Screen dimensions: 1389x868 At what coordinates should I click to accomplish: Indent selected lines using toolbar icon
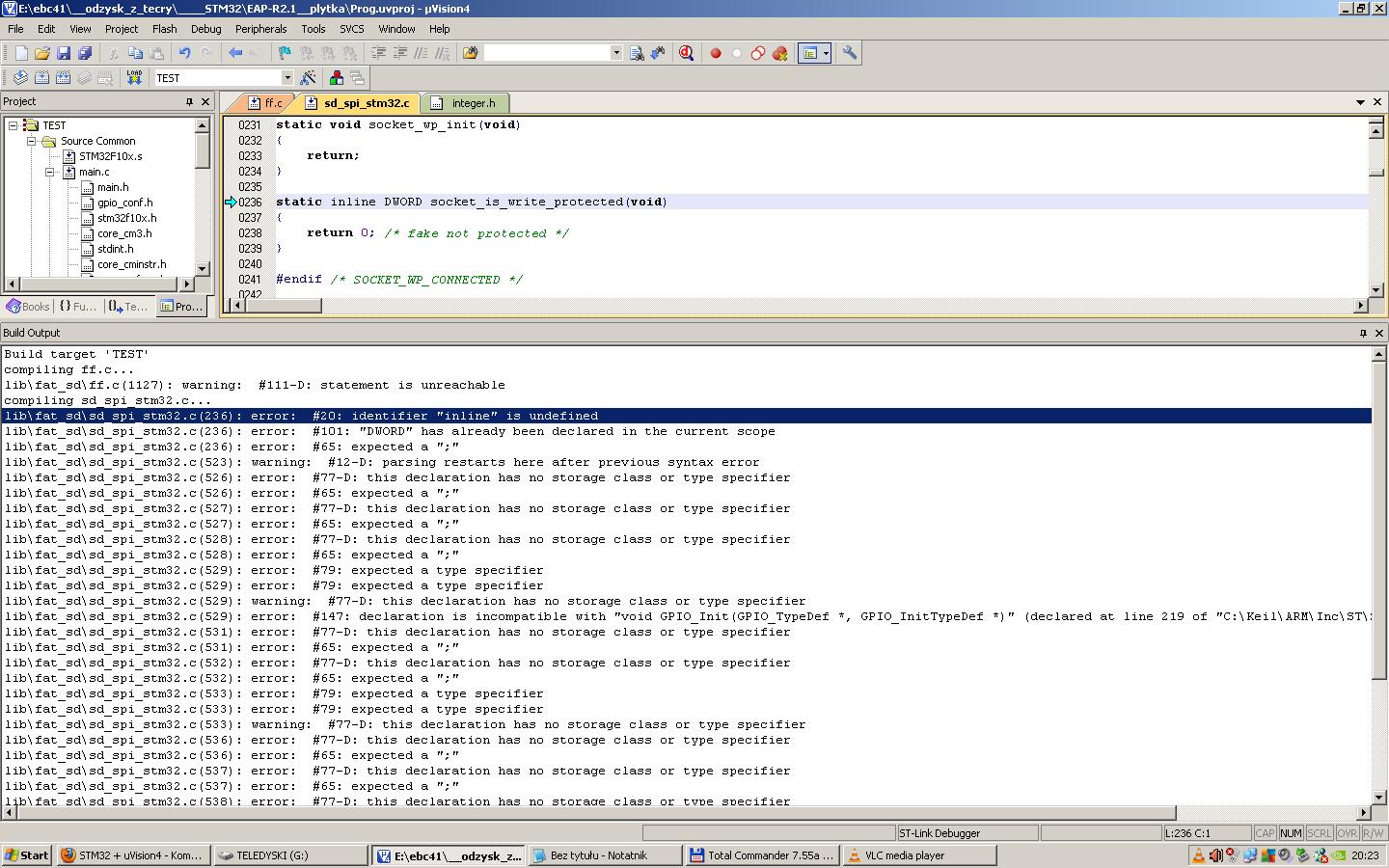(378, 53)
